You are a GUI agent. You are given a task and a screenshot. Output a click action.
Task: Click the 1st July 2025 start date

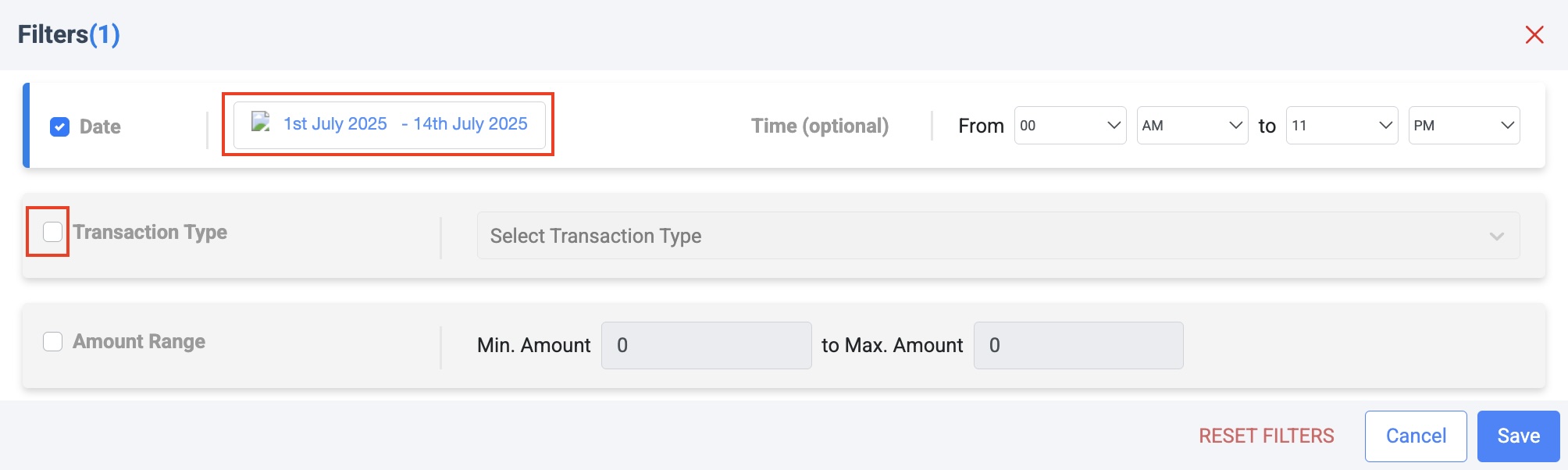point(335,124)
